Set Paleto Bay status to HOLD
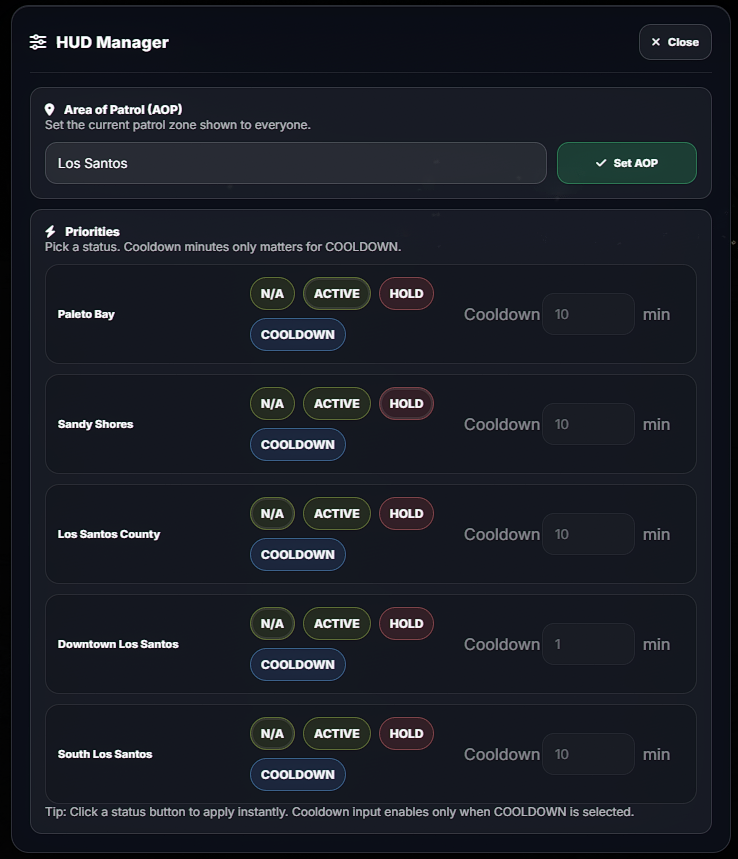Screen dimensions: 738x859 click(407, 294)
